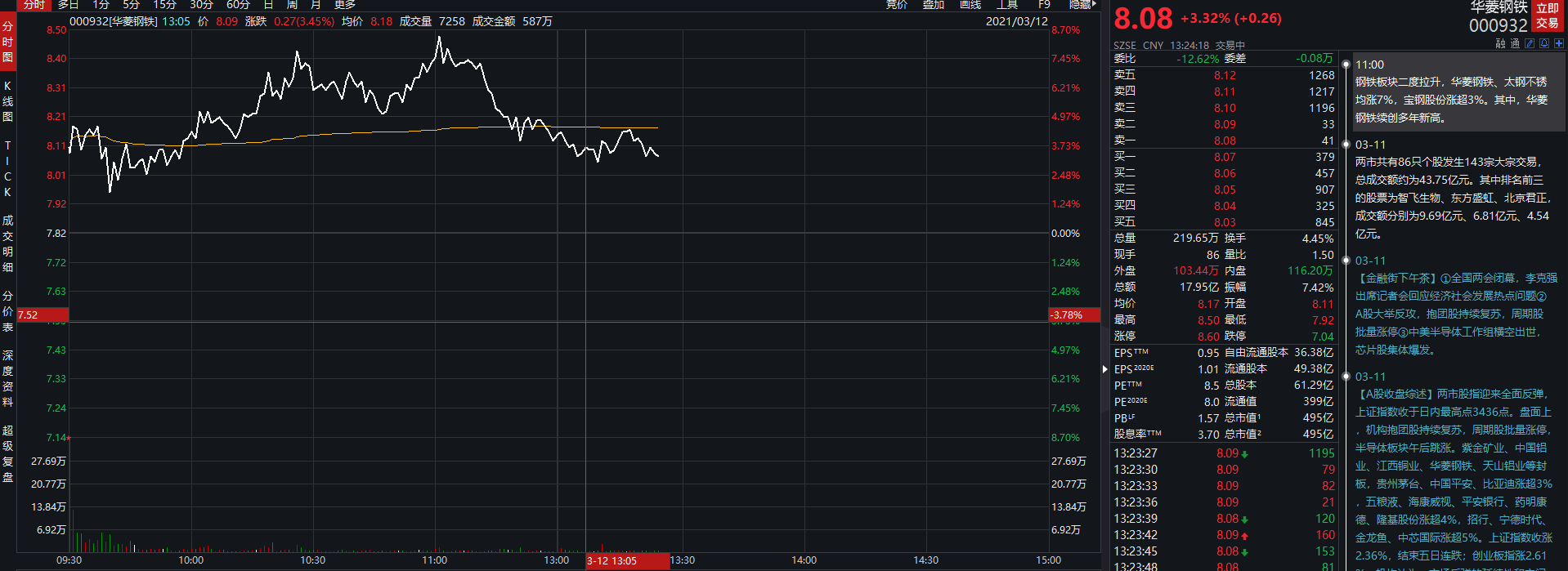Image resolution: width=1568 pixels, height=571 pixels.
Task: Add stock to watchlist with plus icon
Action: 1558,44
